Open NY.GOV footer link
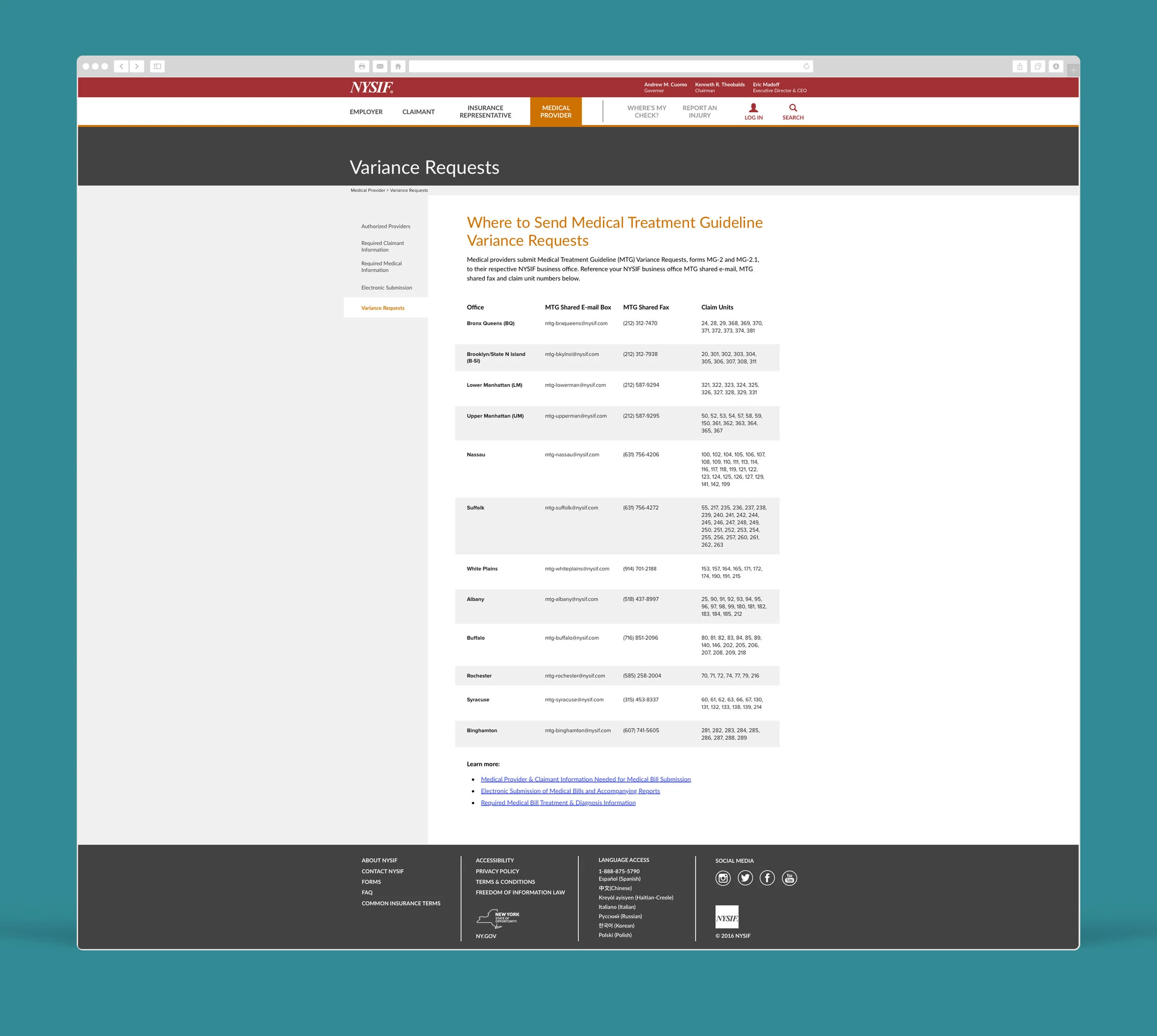The image size is (1157, 1036). pos(486,937)
